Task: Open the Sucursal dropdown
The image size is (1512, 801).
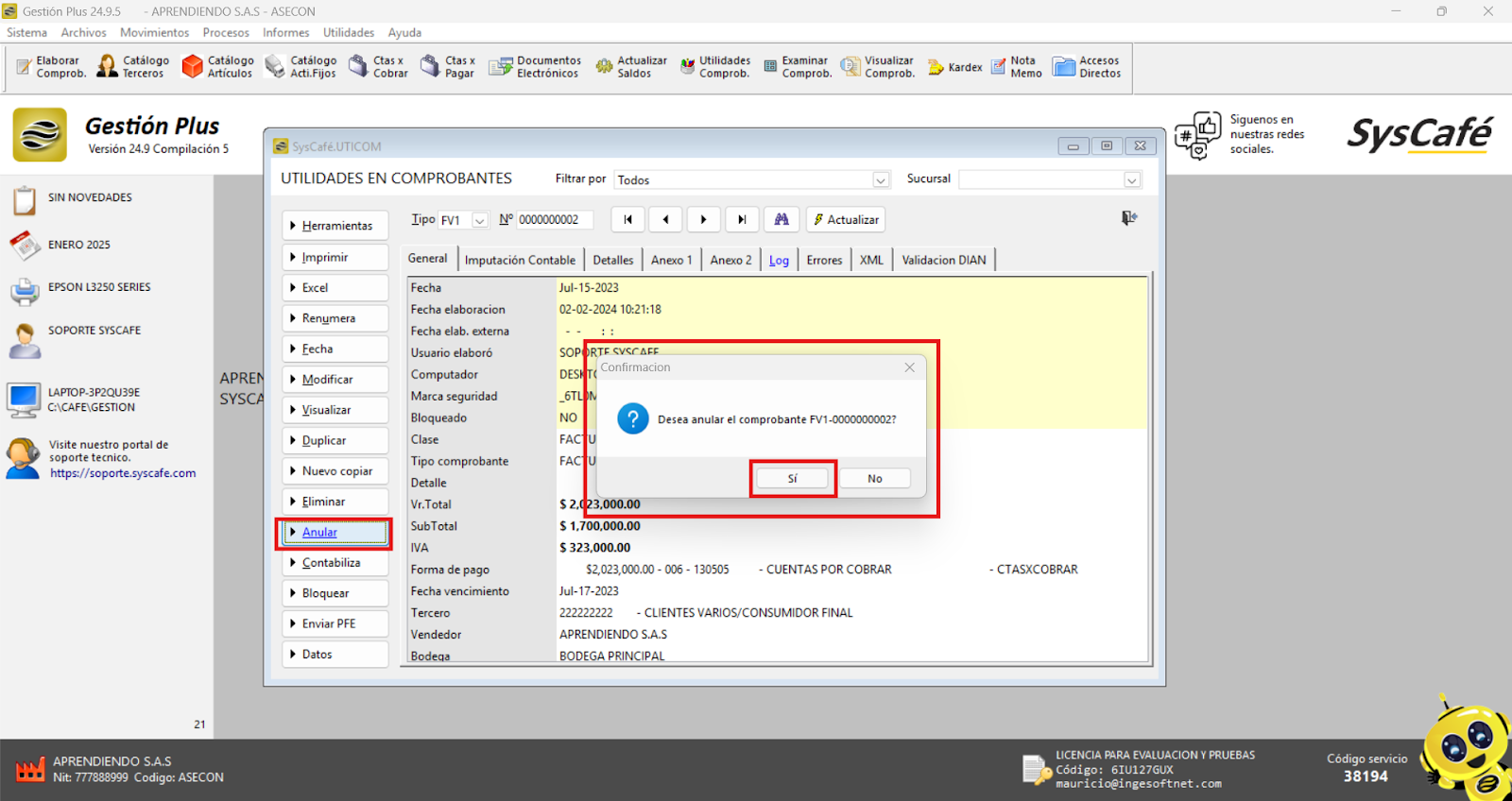Action: click(1131, 180)
